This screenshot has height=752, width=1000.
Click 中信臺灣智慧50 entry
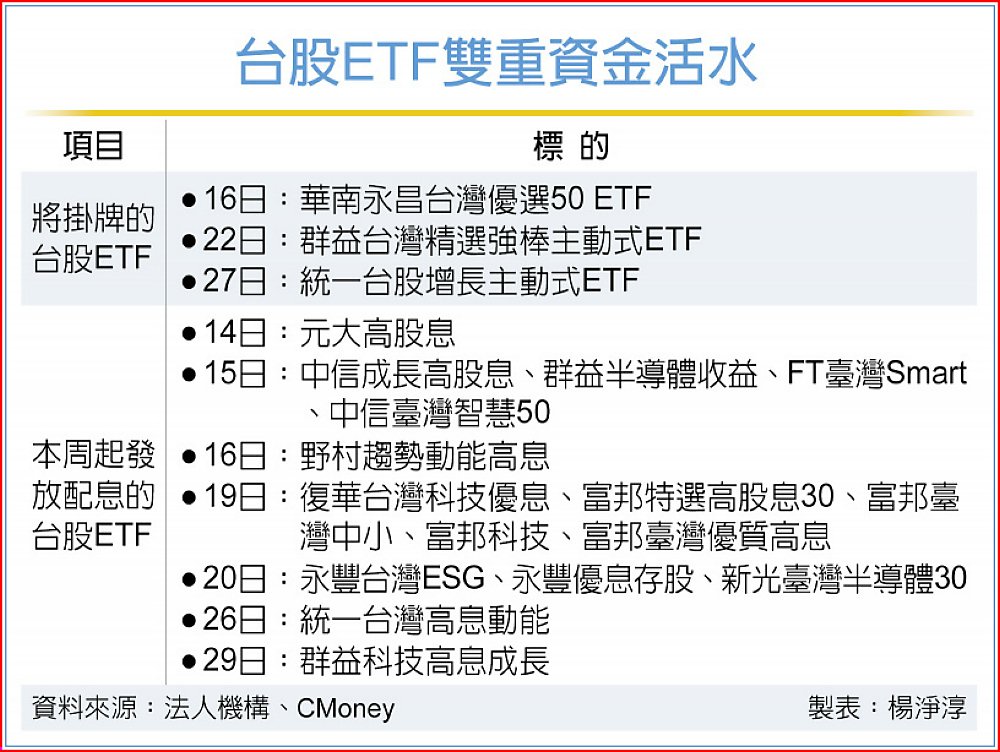pyautogui.click(x=439, y=413)
